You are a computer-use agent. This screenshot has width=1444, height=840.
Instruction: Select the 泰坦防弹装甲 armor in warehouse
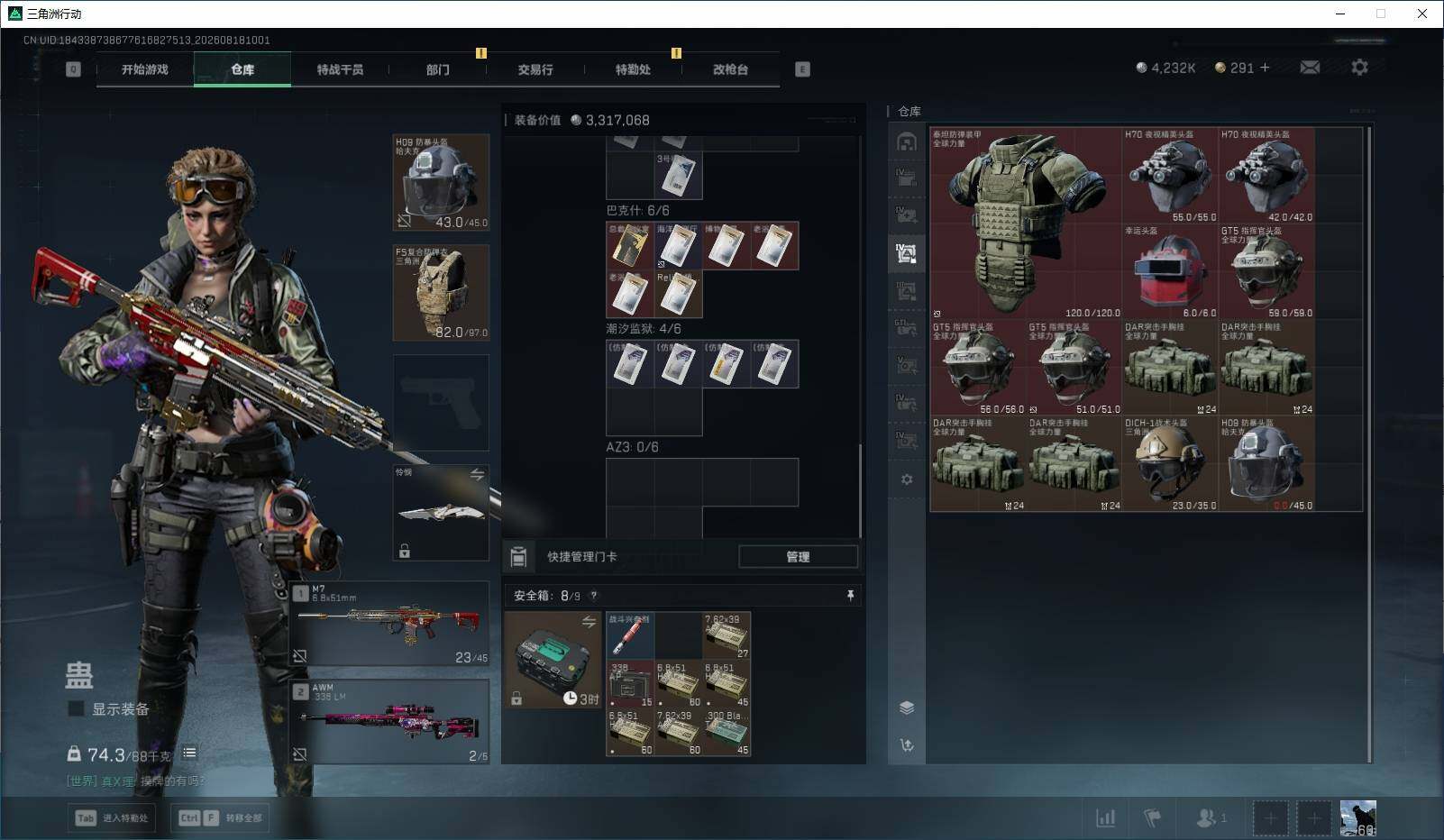[x=1026, y=224]
